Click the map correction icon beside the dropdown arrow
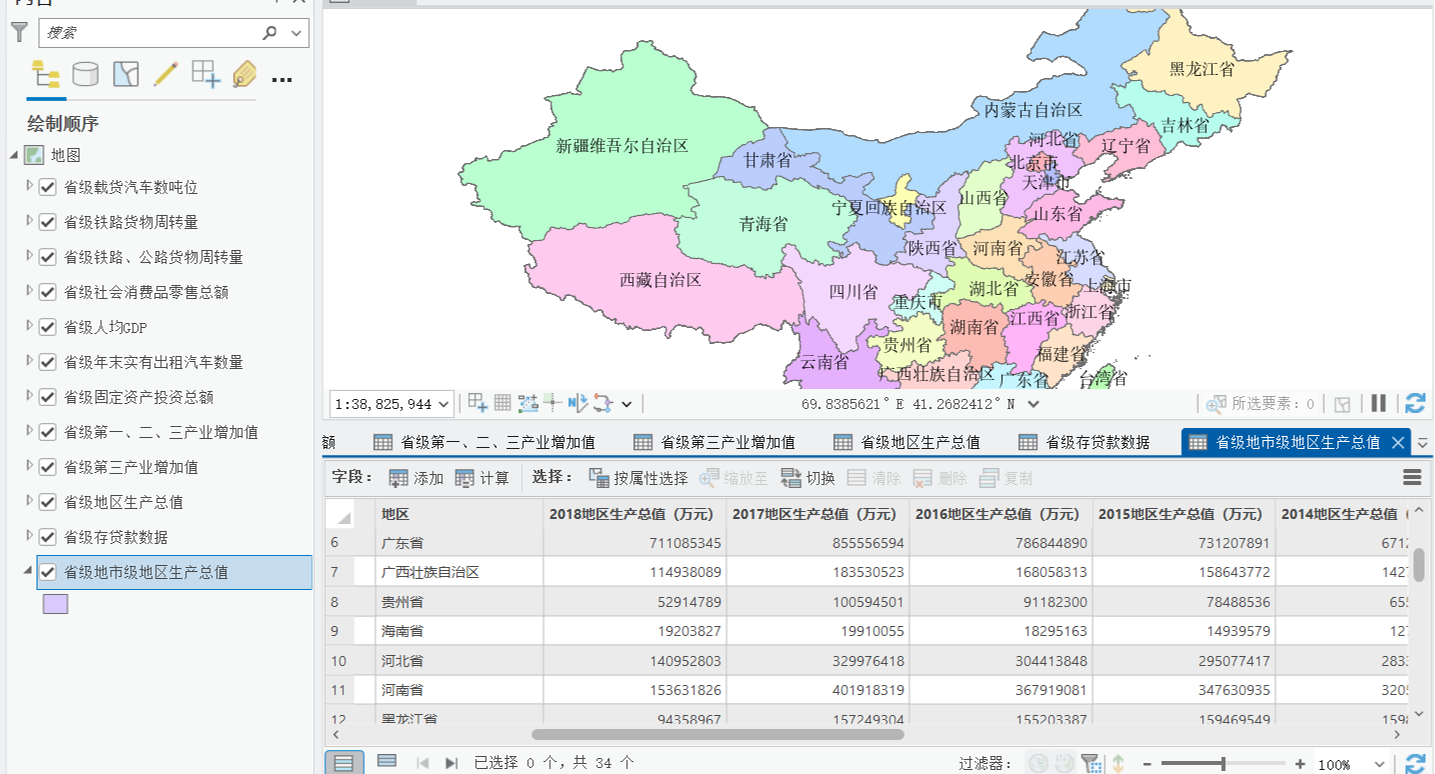The image size is (1435, 774). [x=602, y=403]
